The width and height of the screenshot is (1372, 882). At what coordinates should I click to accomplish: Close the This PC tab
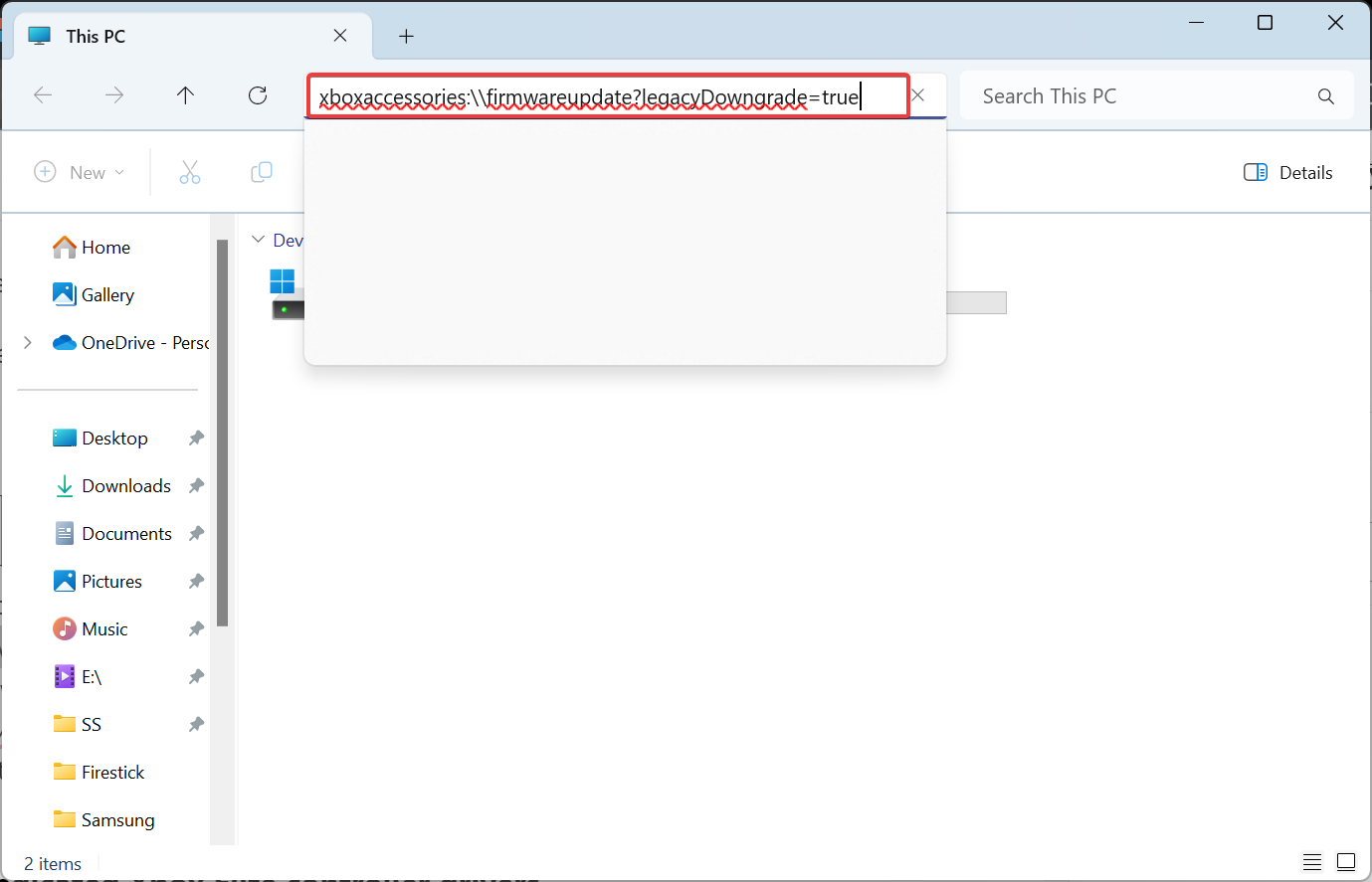click(x=340, y=36)
